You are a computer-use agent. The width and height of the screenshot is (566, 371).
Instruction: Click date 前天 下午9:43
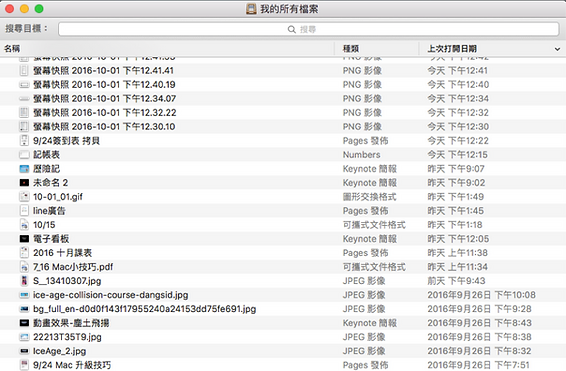pos(456,281)
